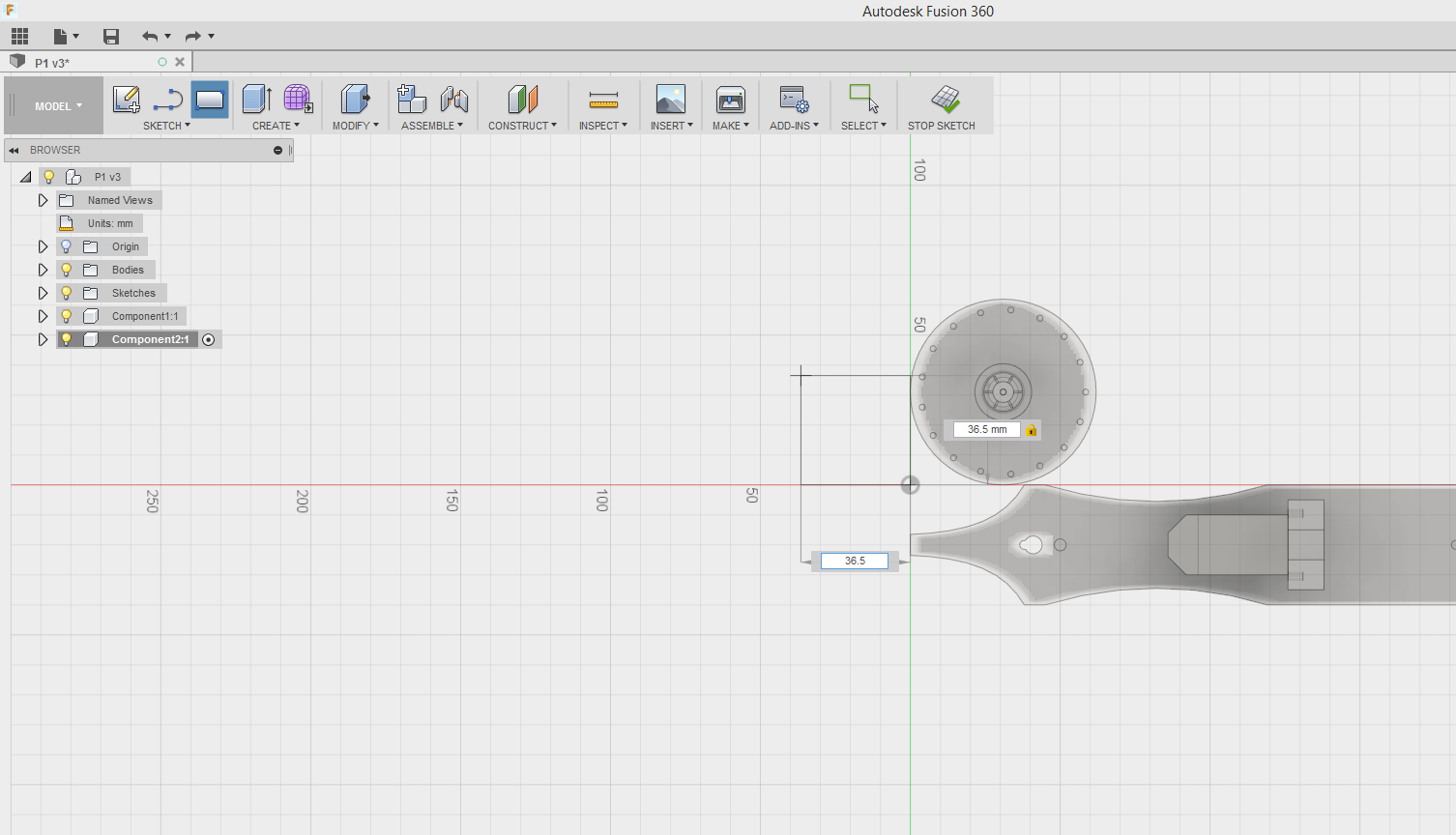The image size is (1456, 835).
Task: Select the Add-Ins scripts icon
Action: [795, 100]
